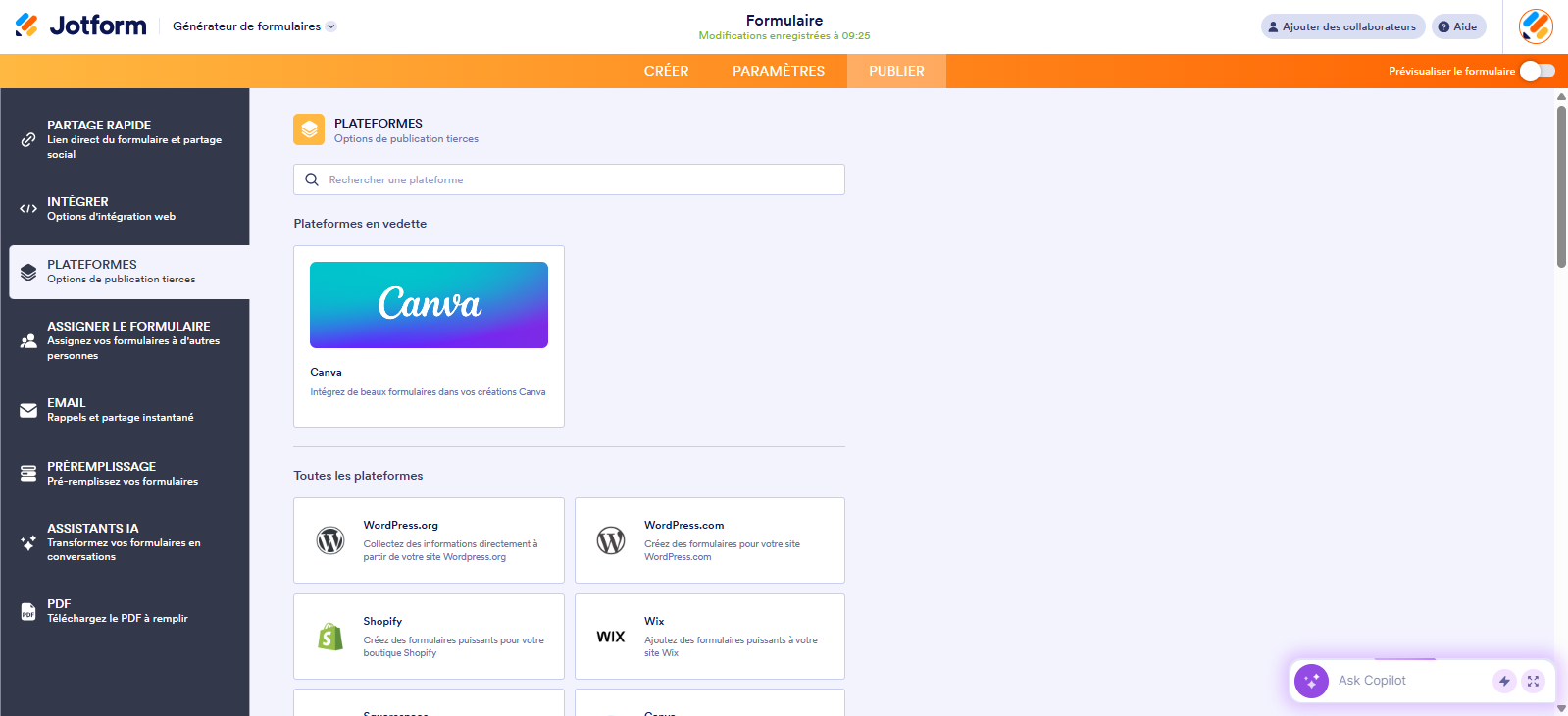This screenshot has height=716, width=1568.
Task: Click the Email envelope icon
Action: click(x=28, y=410)
